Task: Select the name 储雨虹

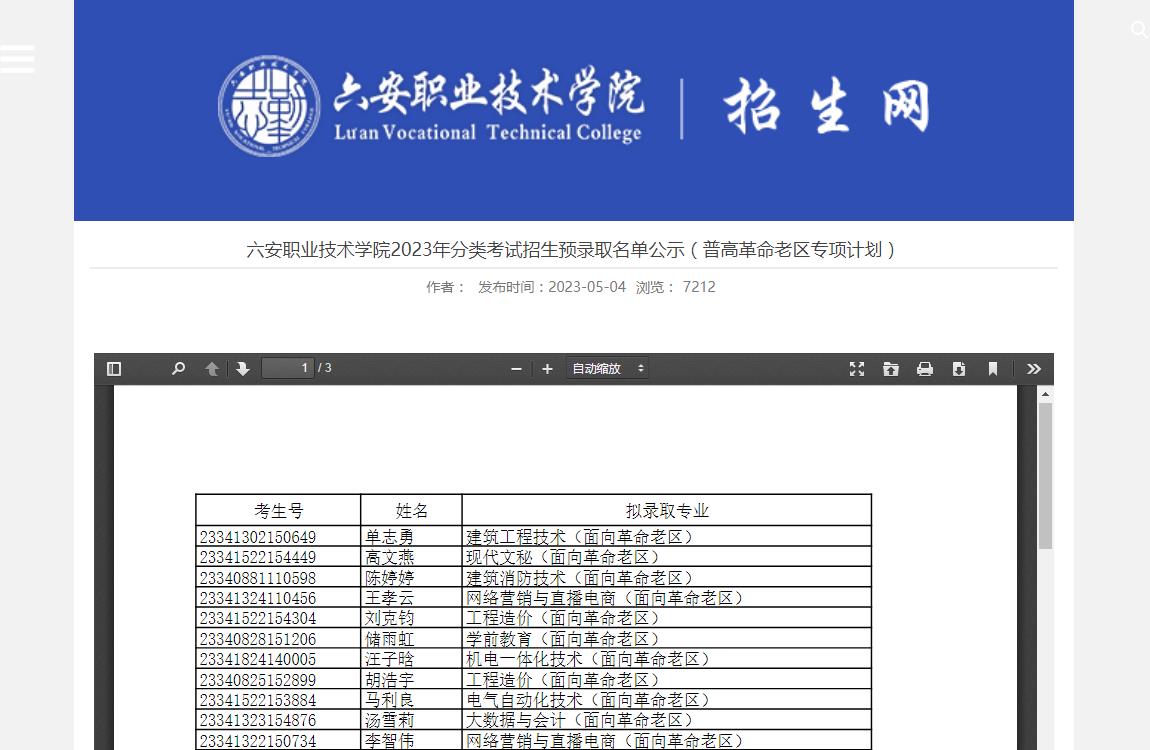Action: point(389,639)
